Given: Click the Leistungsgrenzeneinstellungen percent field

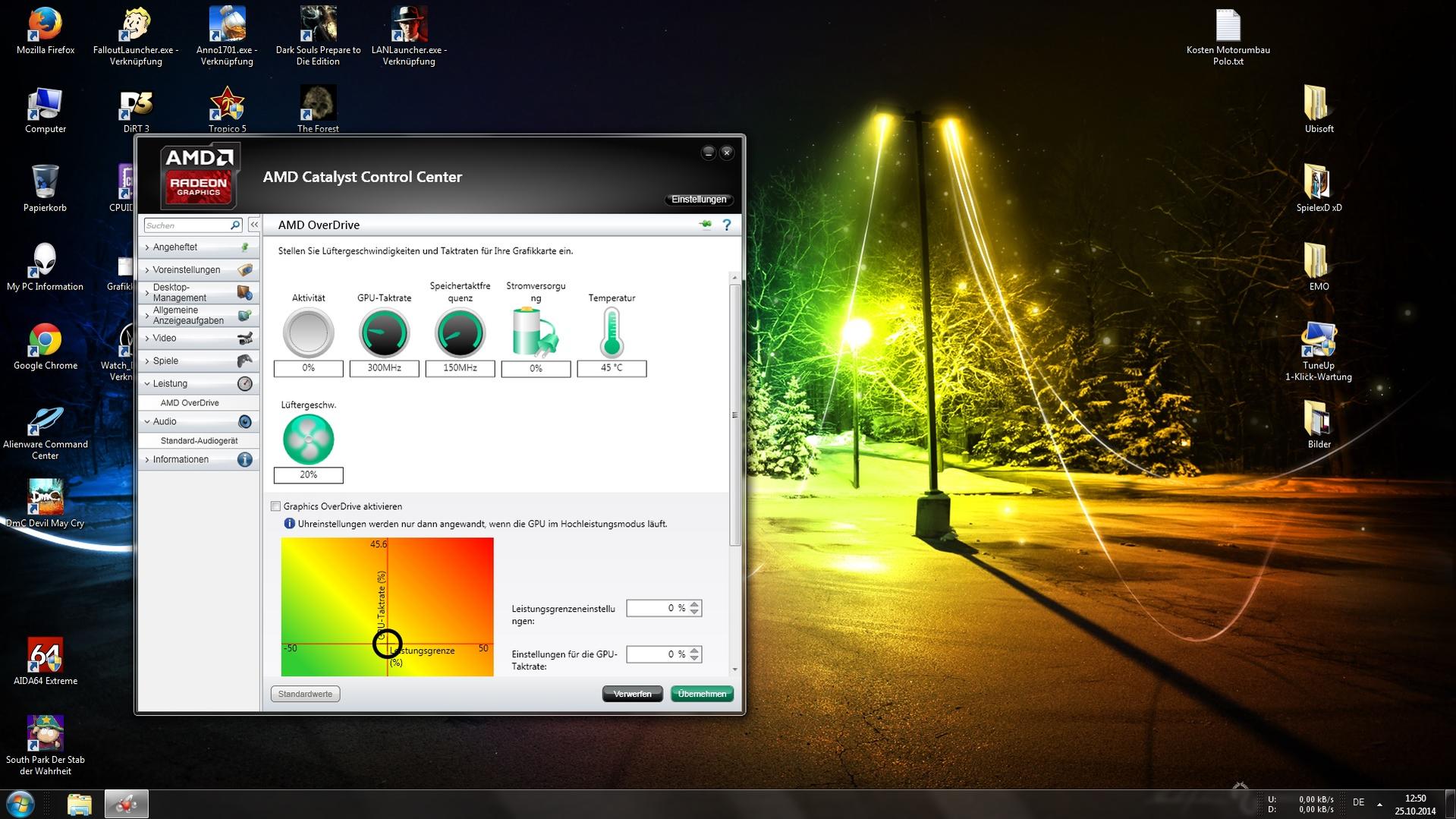Looking at the screenshot, I should [657, 608].
